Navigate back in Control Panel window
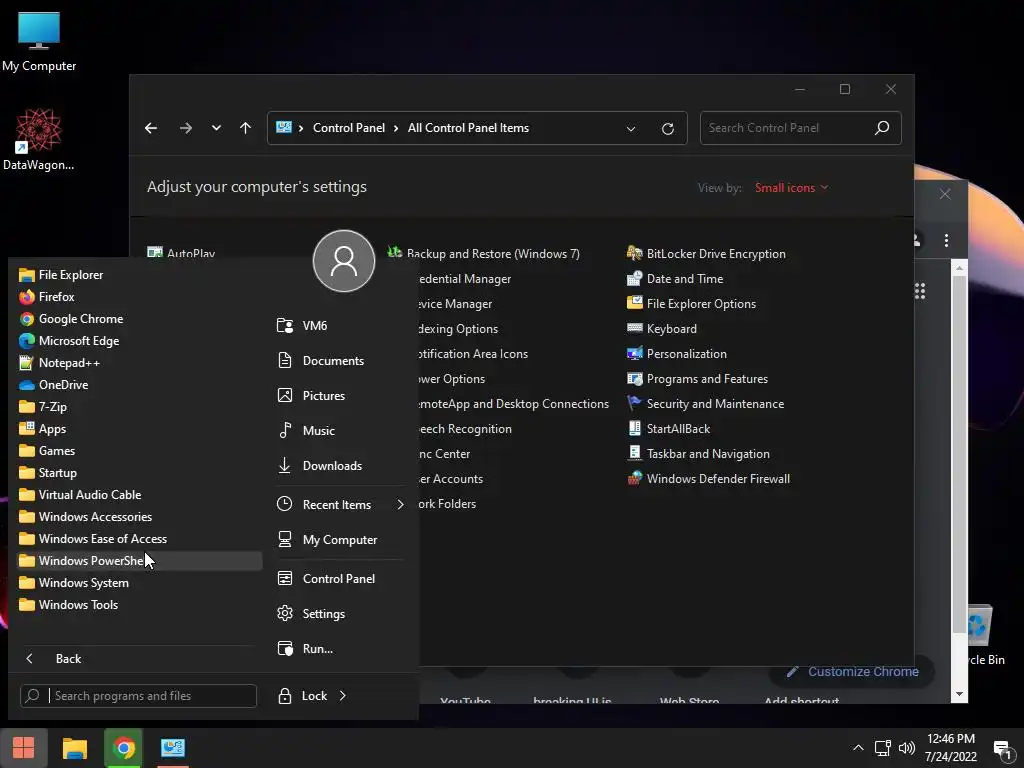Screen dimensions: 1024x768 pyautogui.click(x=151, y=128)
